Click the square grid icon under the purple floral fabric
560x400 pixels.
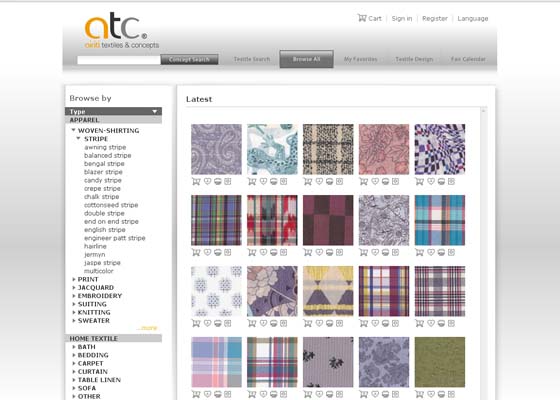pos(284,323)
